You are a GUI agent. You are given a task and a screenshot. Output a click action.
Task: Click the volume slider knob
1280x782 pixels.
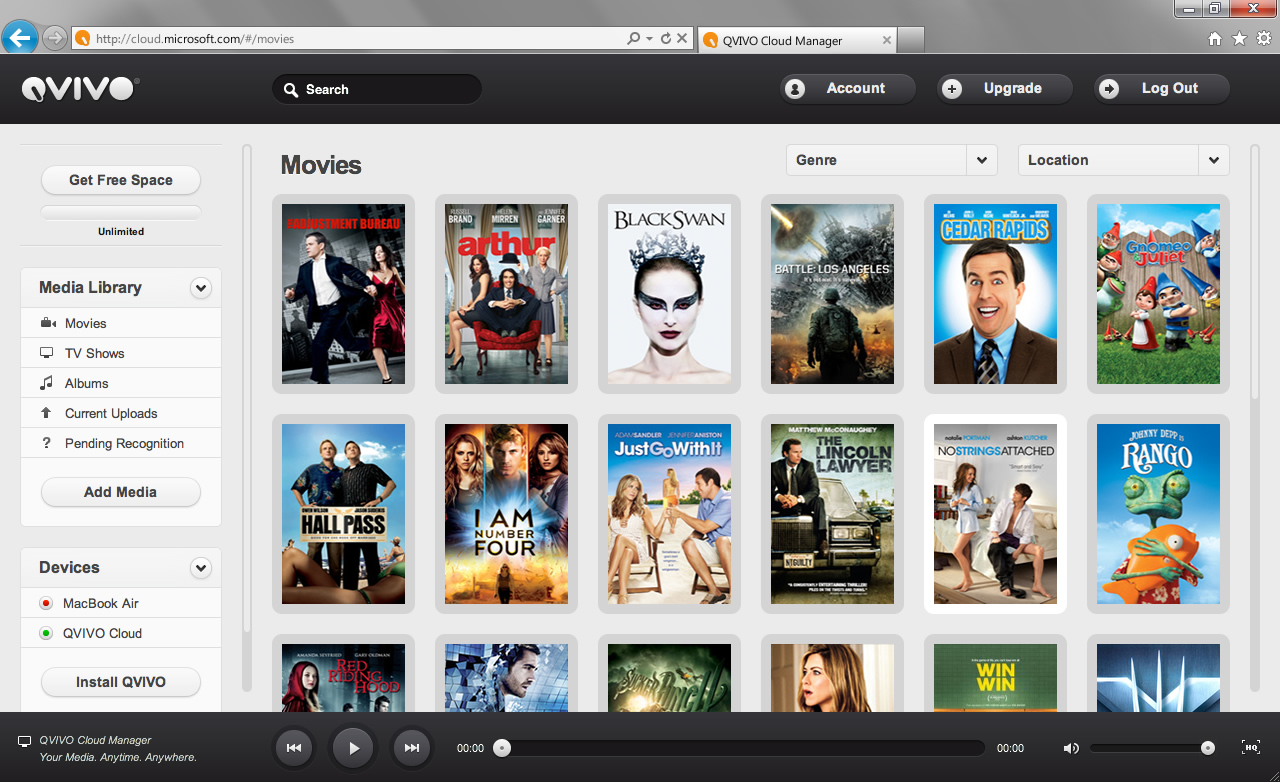click(x=1208, y=748)
